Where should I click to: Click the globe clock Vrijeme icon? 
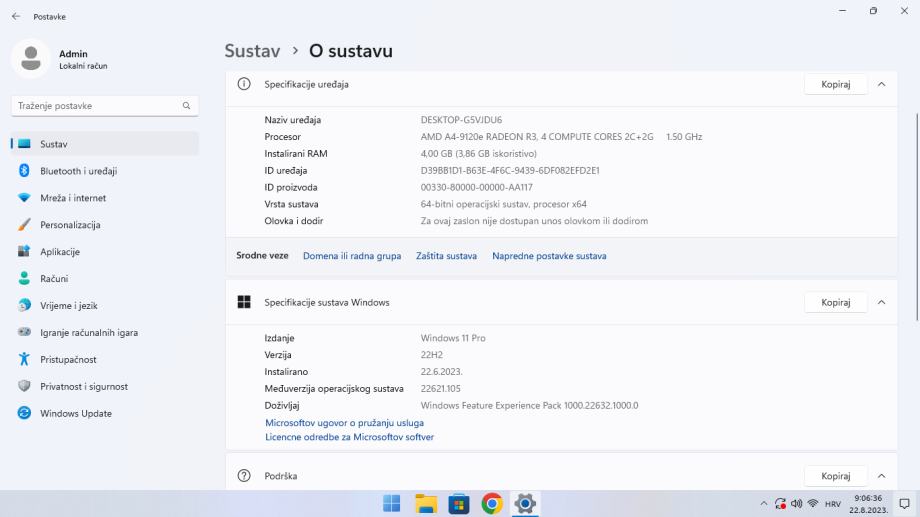click(24, 305)
